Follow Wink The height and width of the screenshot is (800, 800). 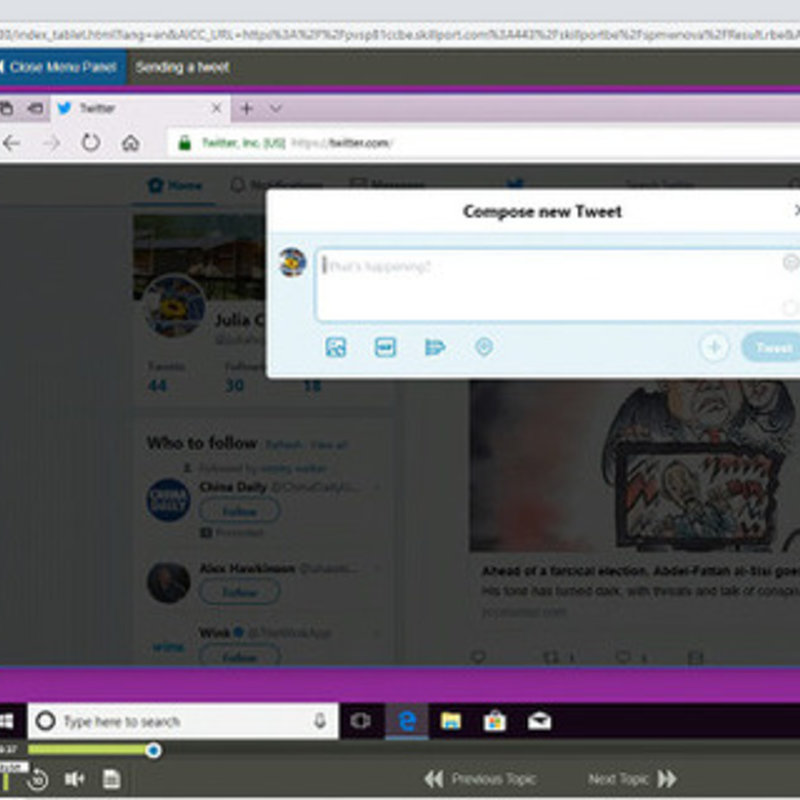[239, 655]
